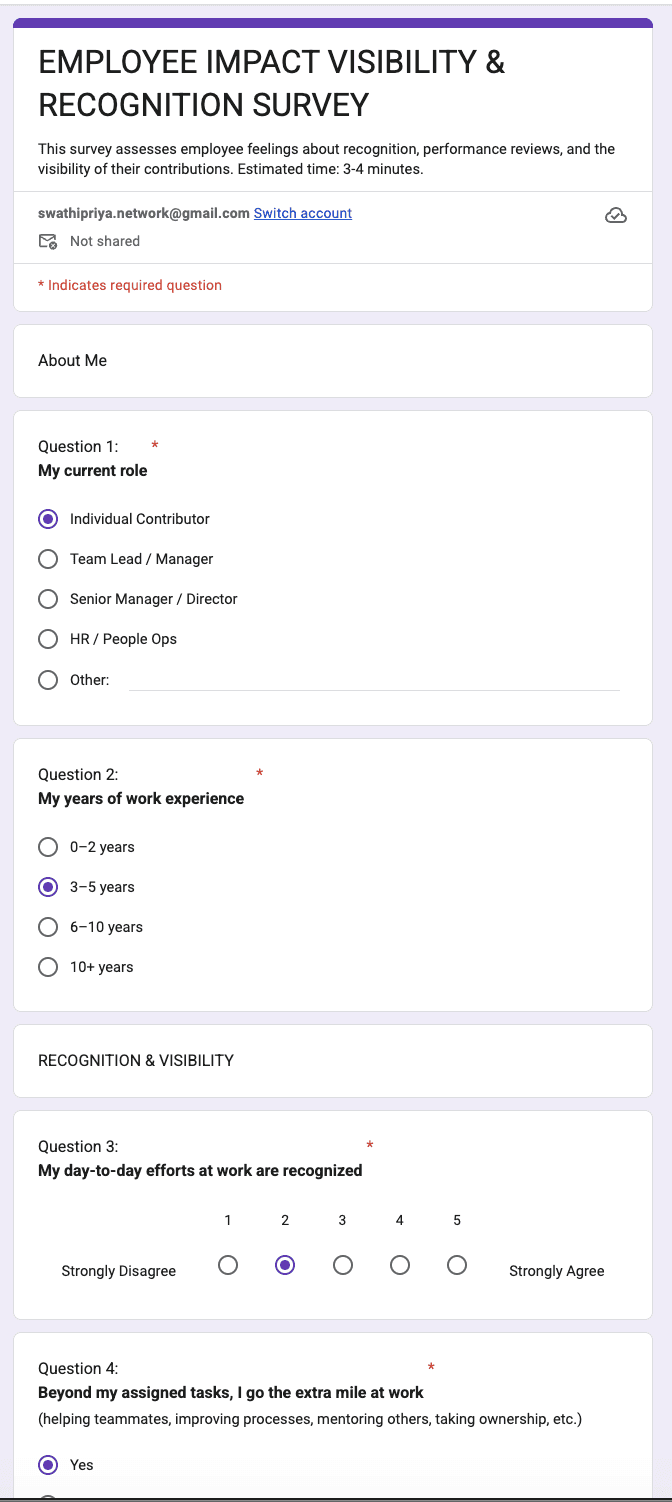This screenshot has width=672, height=1502.
Task: Click the account email address text
Action: pyautogui.click(x=143, y=213)
